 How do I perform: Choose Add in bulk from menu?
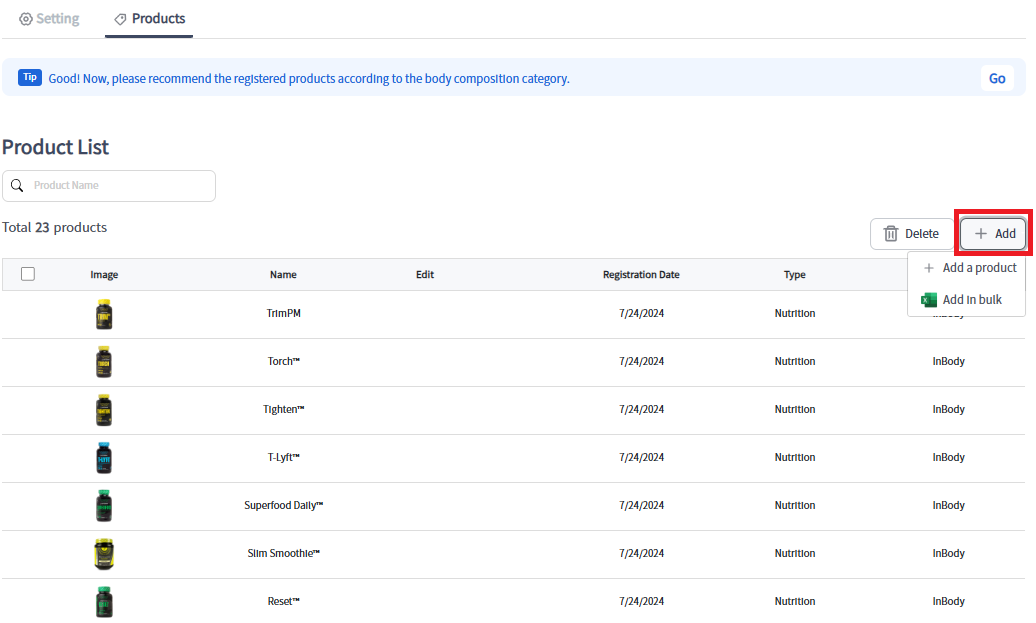tap(961, 300)
